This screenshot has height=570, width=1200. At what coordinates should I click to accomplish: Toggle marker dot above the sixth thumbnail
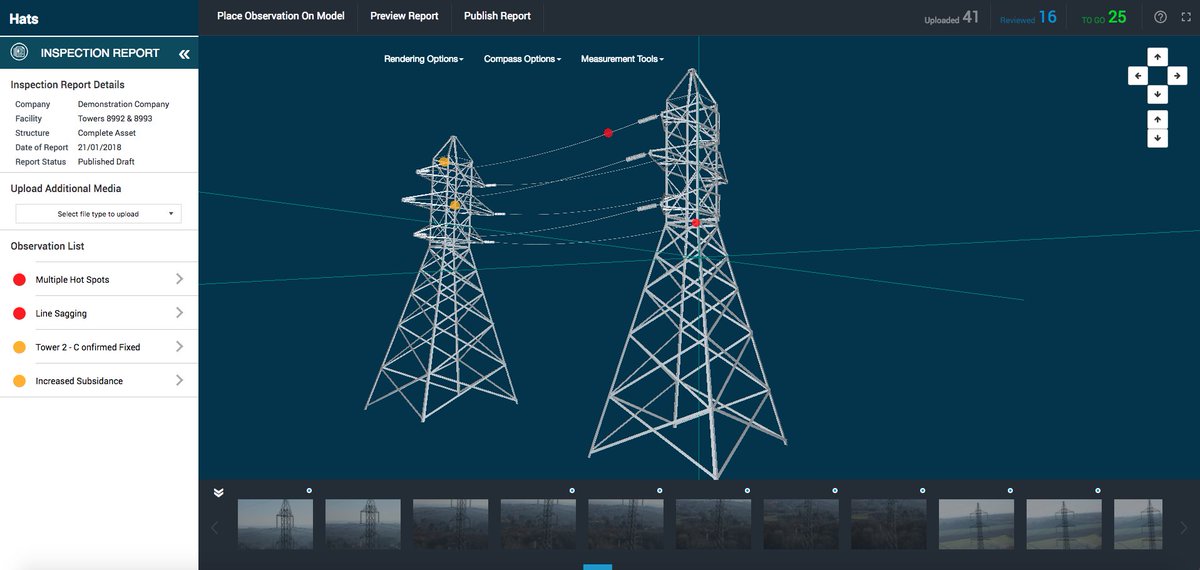click(747, 490)
